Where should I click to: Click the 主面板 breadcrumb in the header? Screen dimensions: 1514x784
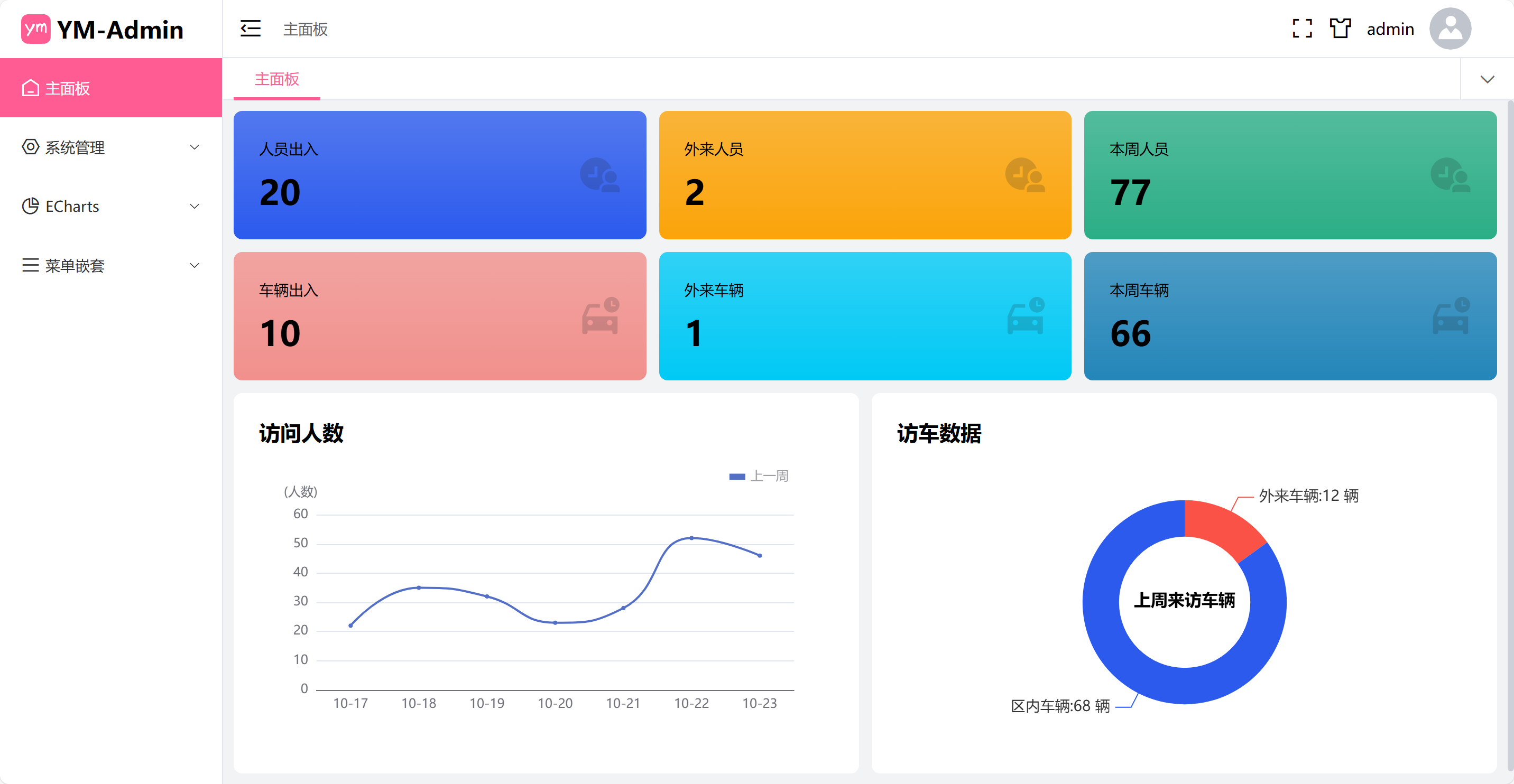point(305,29)
